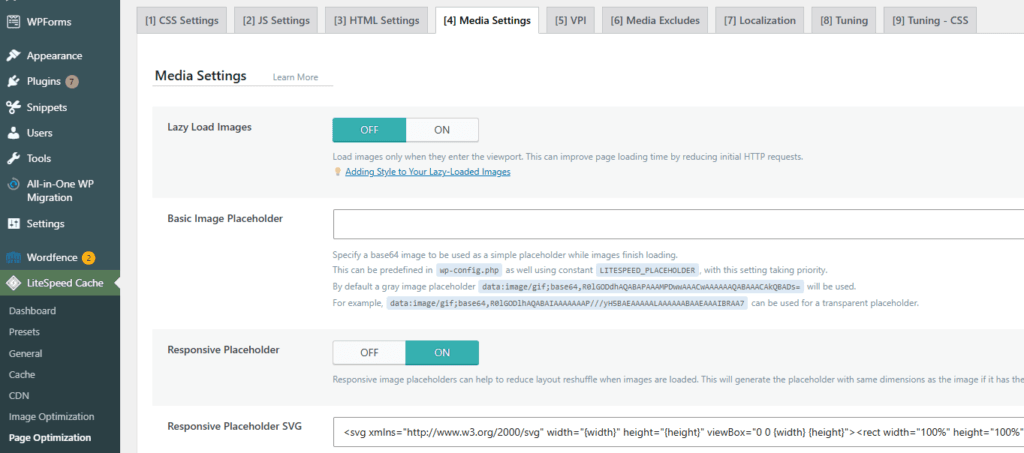Focus the Basic Image Placeholder field
Image resolution: width=1024 pixels, height=453 pixels.
(x=679, y=224)
